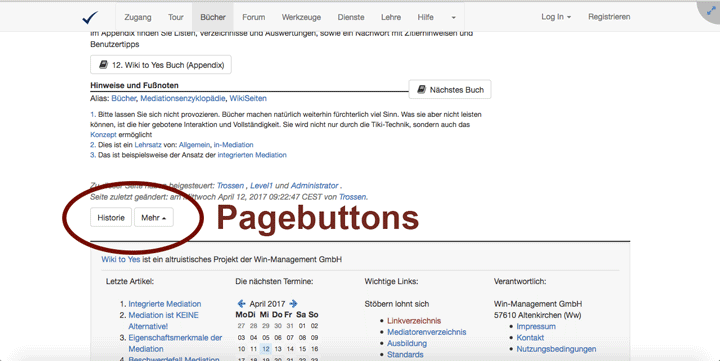Open the 12. Wiki to Yes Buch (Appendix) button
The width and height of the screenshot is (720, 361).
161,65
